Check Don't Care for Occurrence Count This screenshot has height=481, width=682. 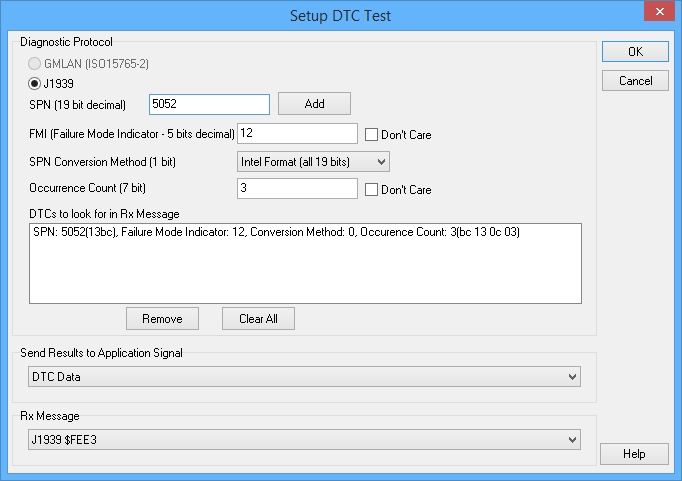point(372,189)
